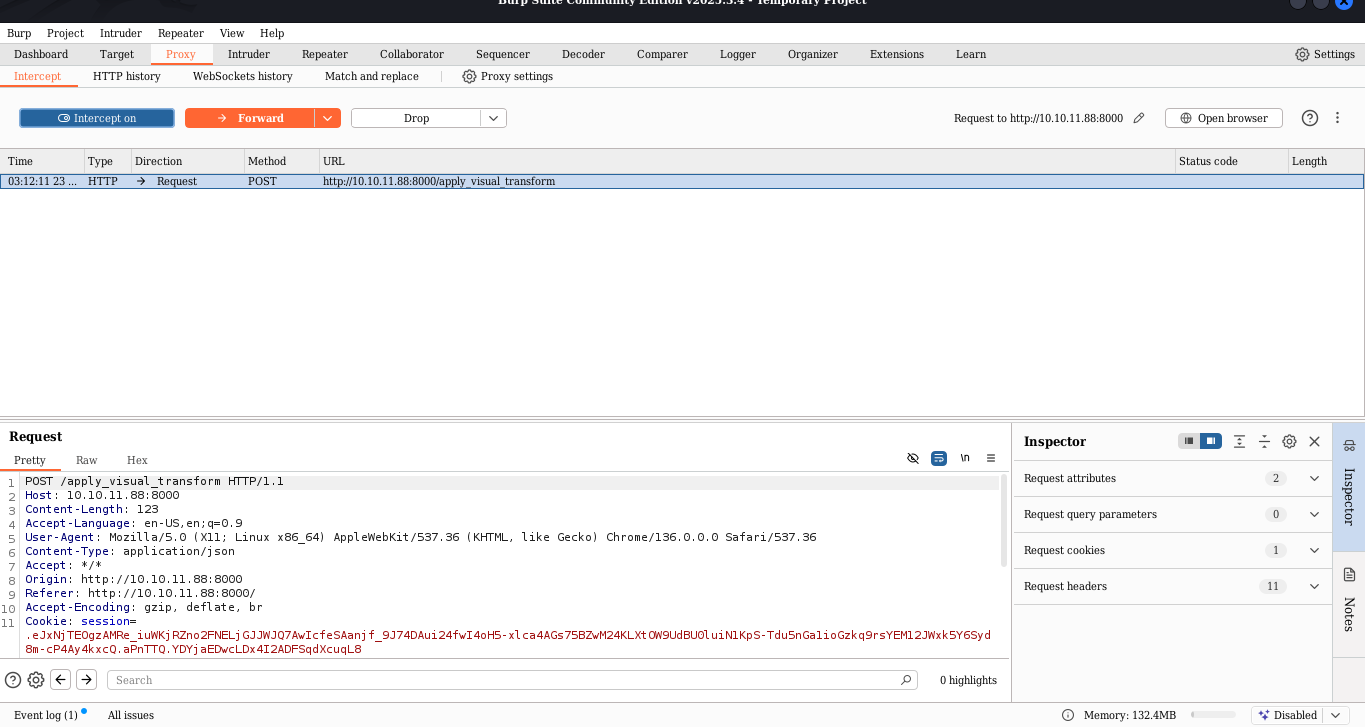Open the Forward button dropdown arrow

328,118
